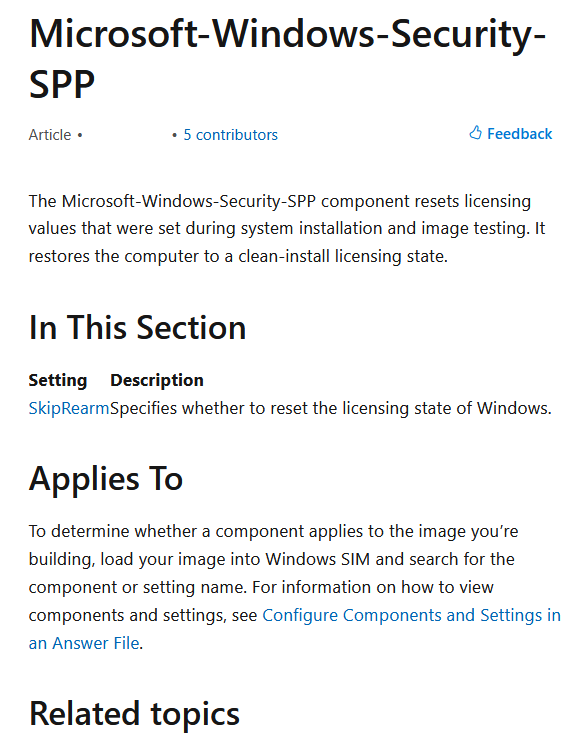Screen dimensions: 583x747
Task: Select the 'Applies To' heading
Action: point(106,479)
